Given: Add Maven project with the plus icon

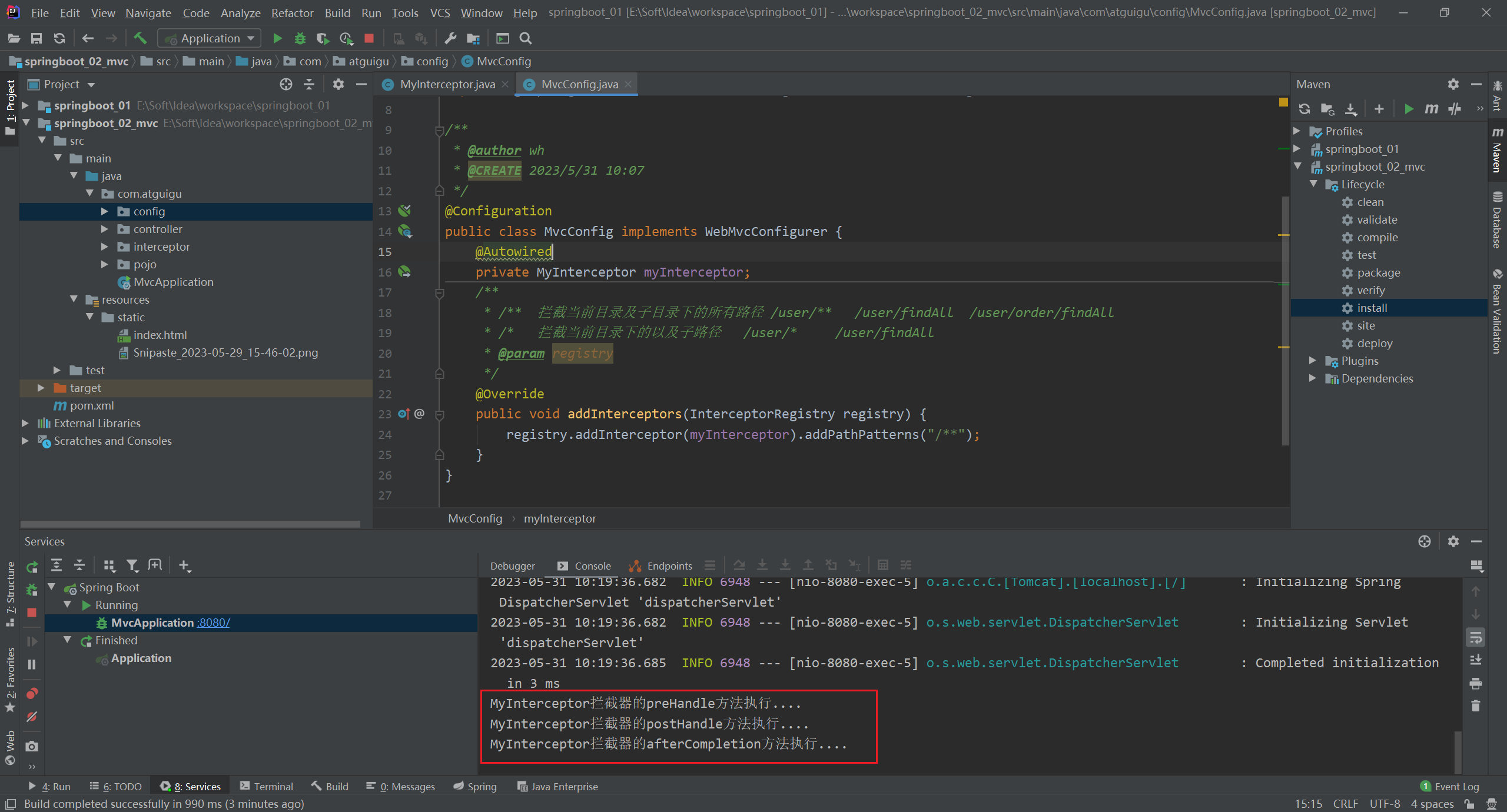Looking at the screenshot, I should [1379, 109].
